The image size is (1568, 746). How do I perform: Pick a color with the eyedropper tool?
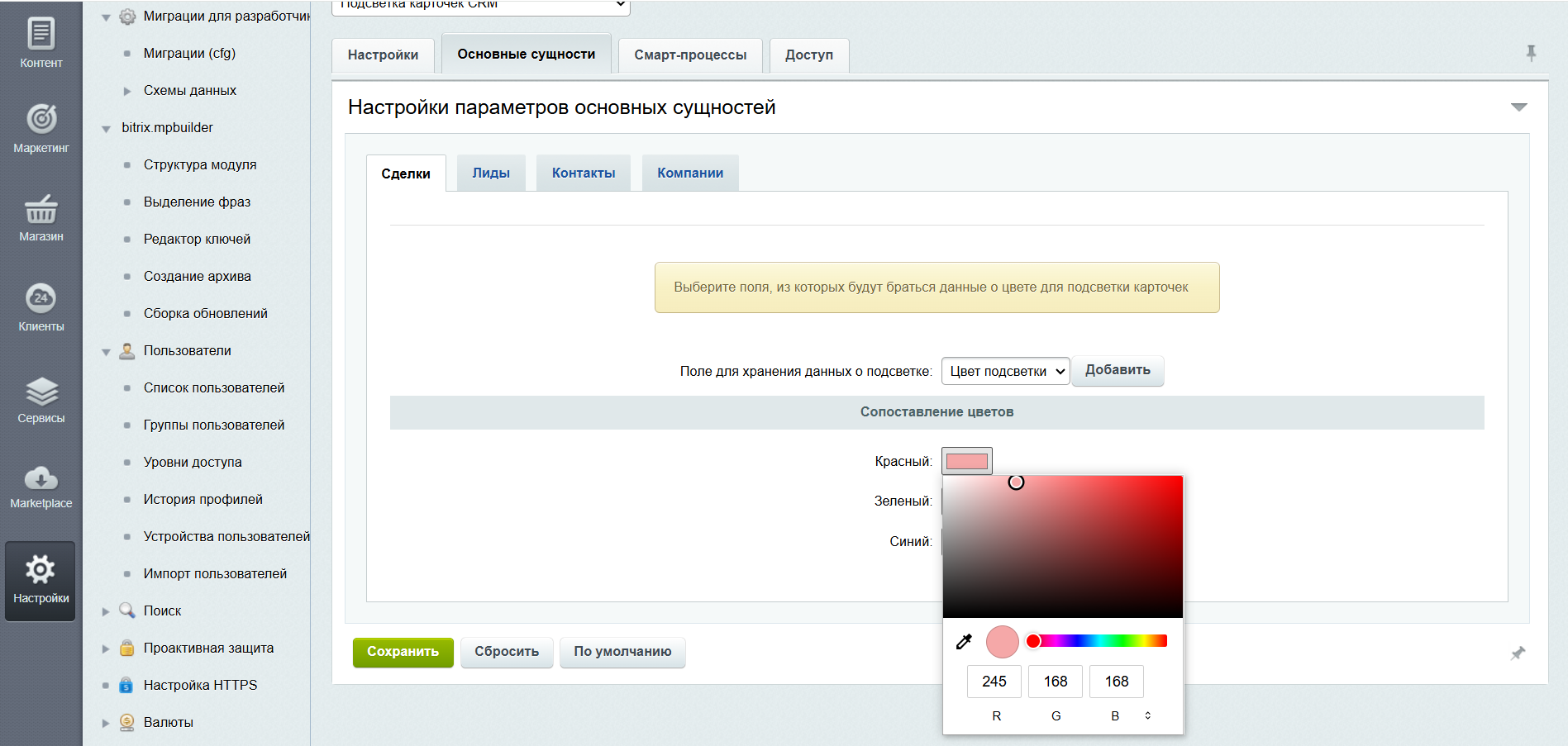pos(964,642)
